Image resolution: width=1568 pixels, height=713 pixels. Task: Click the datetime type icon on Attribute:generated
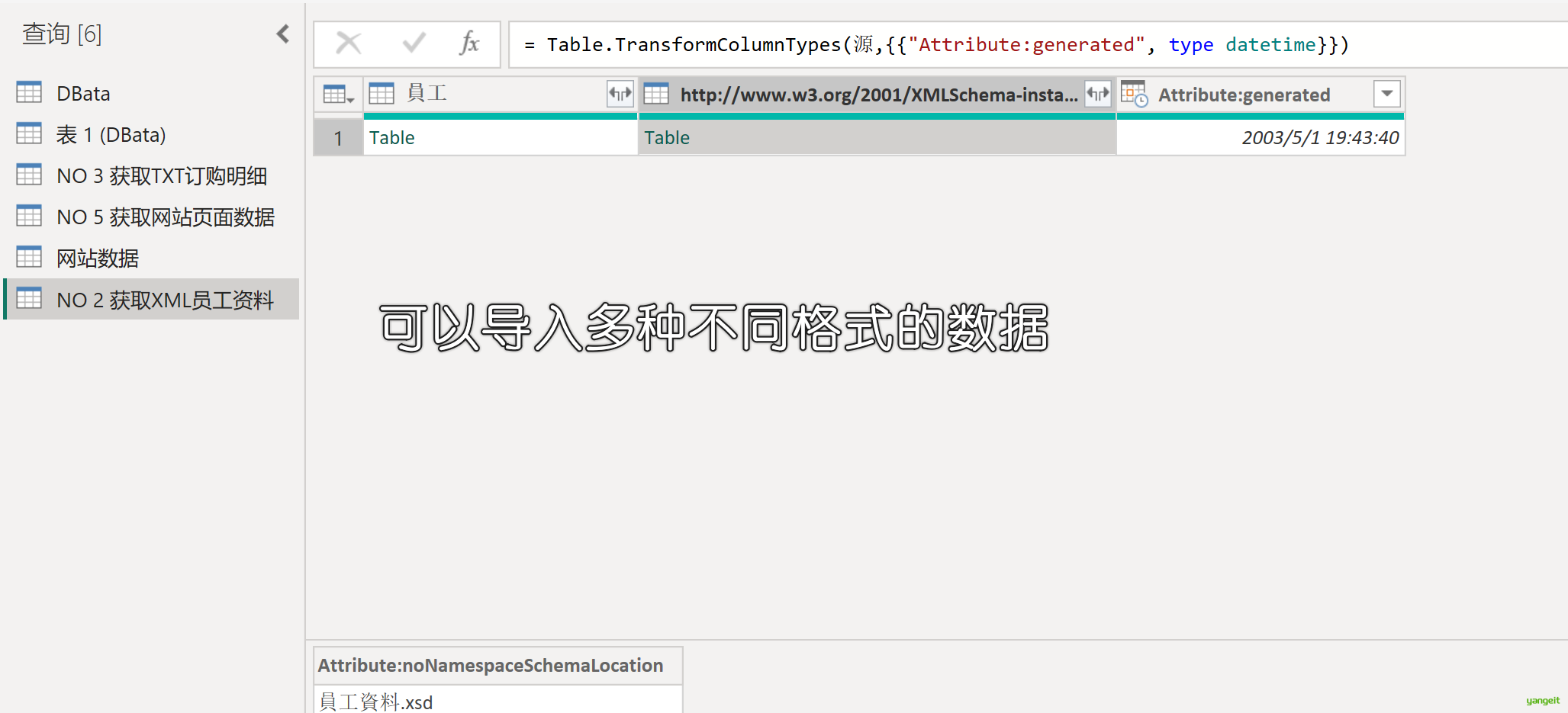pyautogui.click(x=1134, y=95)
